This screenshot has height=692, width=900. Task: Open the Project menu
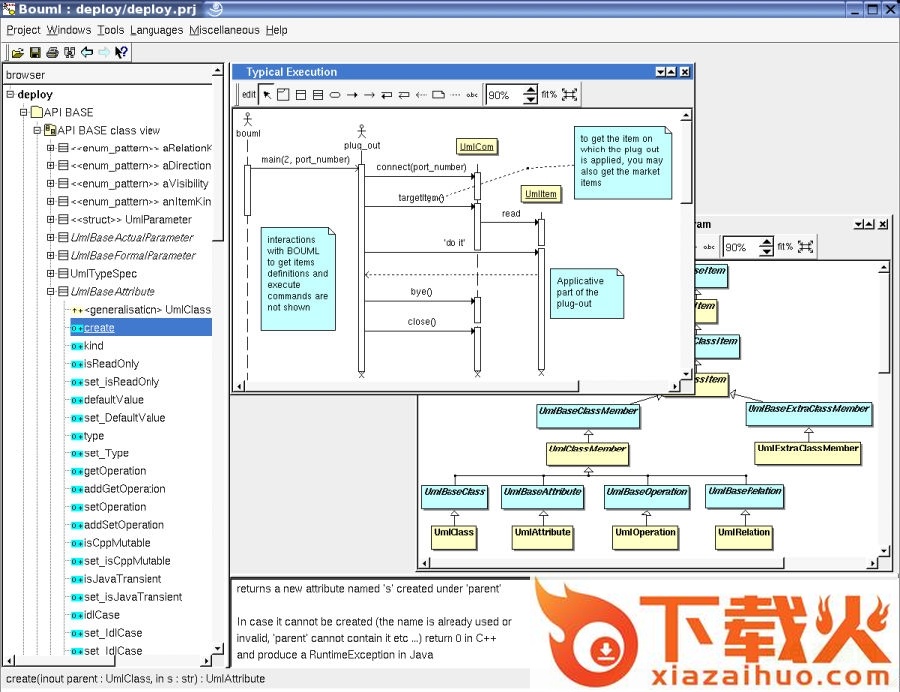pos(24,30)
